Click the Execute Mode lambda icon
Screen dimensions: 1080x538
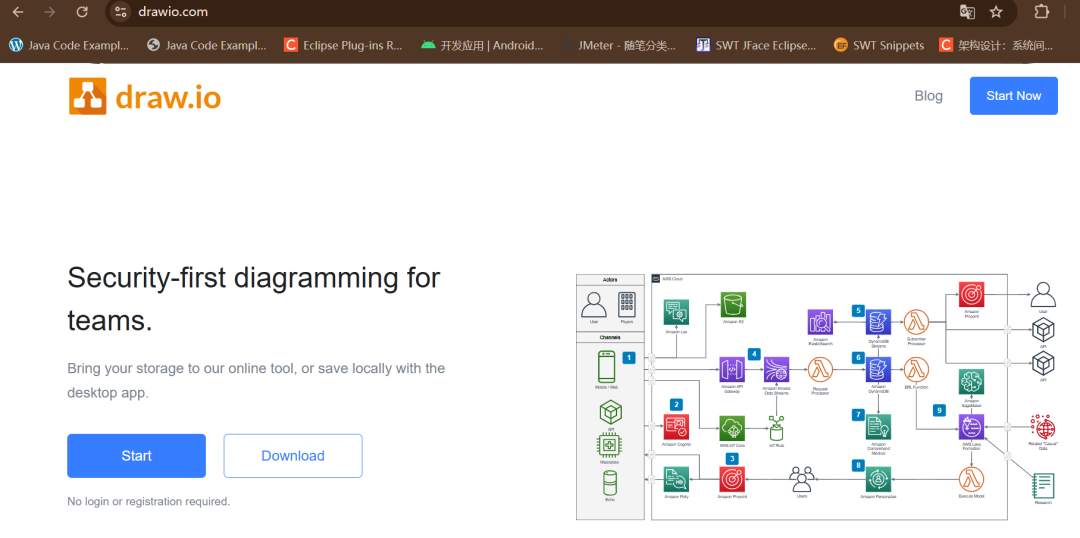tap(971, 479)
